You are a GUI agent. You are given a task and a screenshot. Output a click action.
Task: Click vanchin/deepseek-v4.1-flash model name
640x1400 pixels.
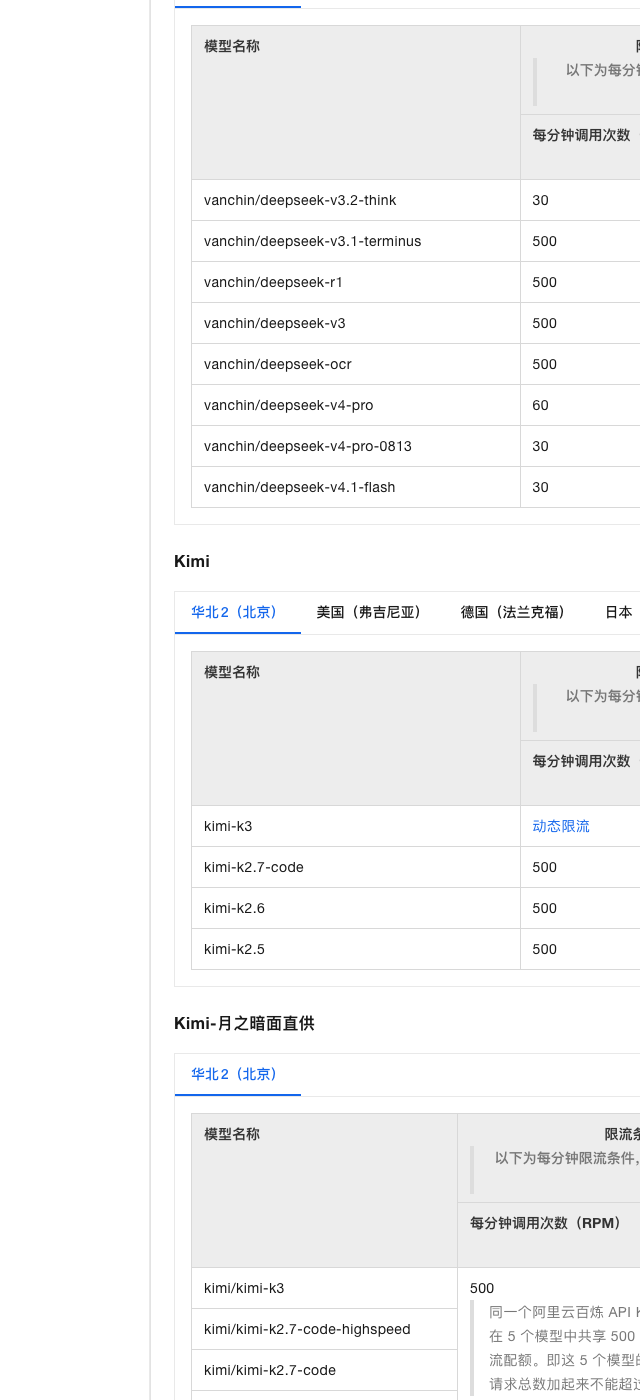coord(300,487)
